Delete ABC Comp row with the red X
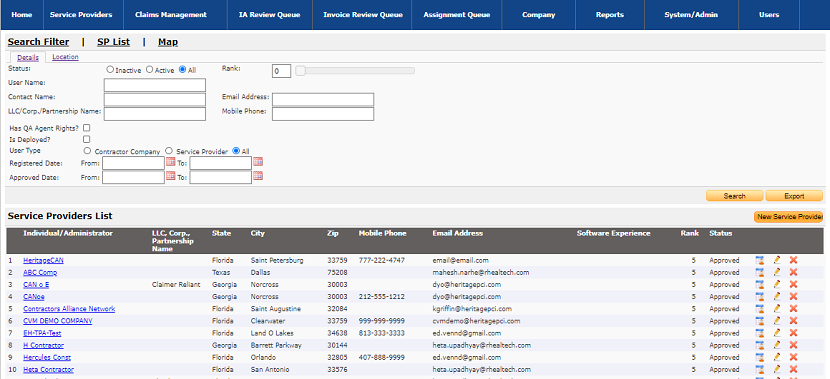Screen dimensions: 830x379 pyautogui.click(x=793, y=272)
